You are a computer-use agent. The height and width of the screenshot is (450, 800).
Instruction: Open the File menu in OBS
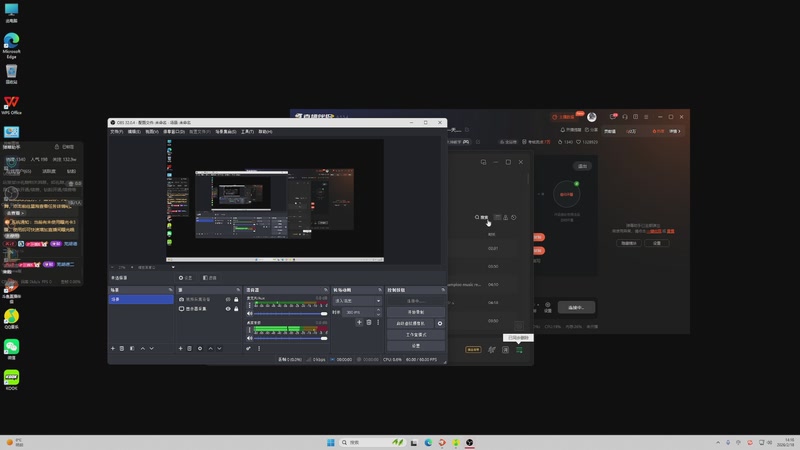(117, 131)
